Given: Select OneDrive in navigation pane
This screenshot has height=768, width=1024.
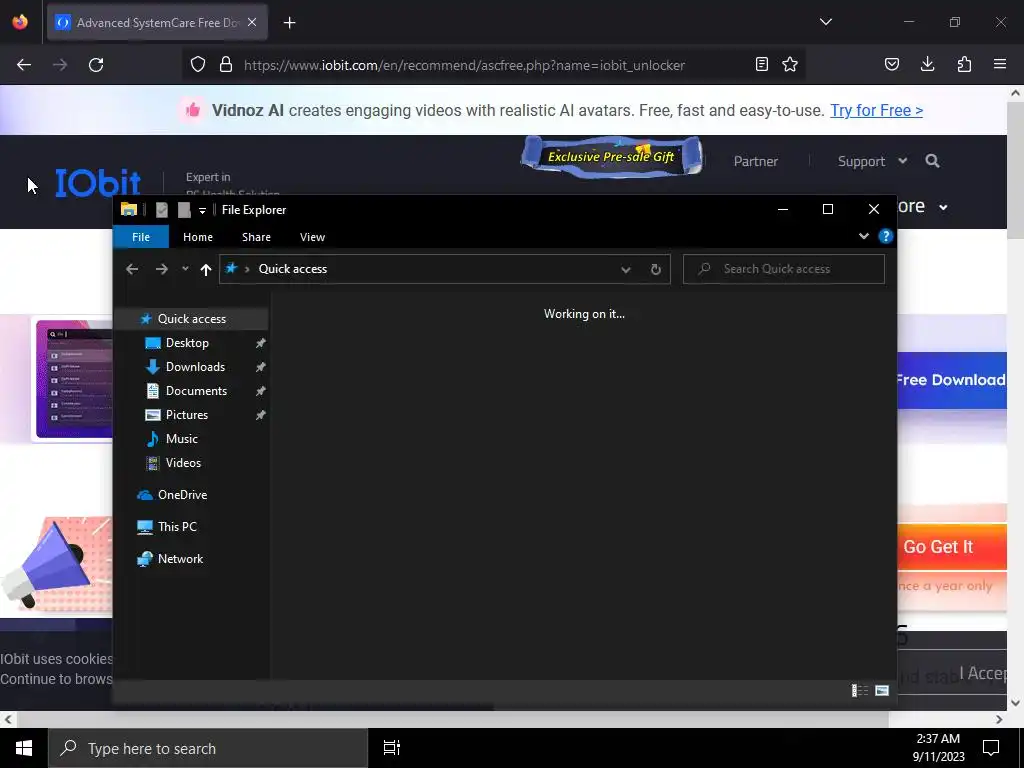Looking at the screenshot, I should click(x=182, y=495).
